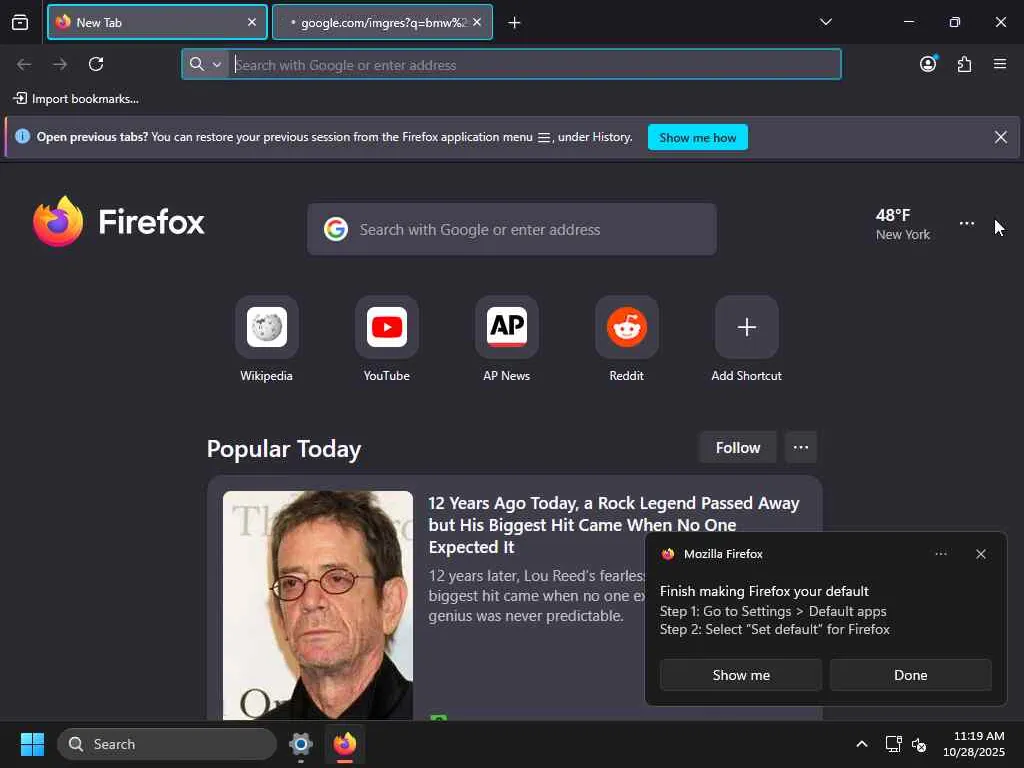Expand the list all tabs chevron

825,22
